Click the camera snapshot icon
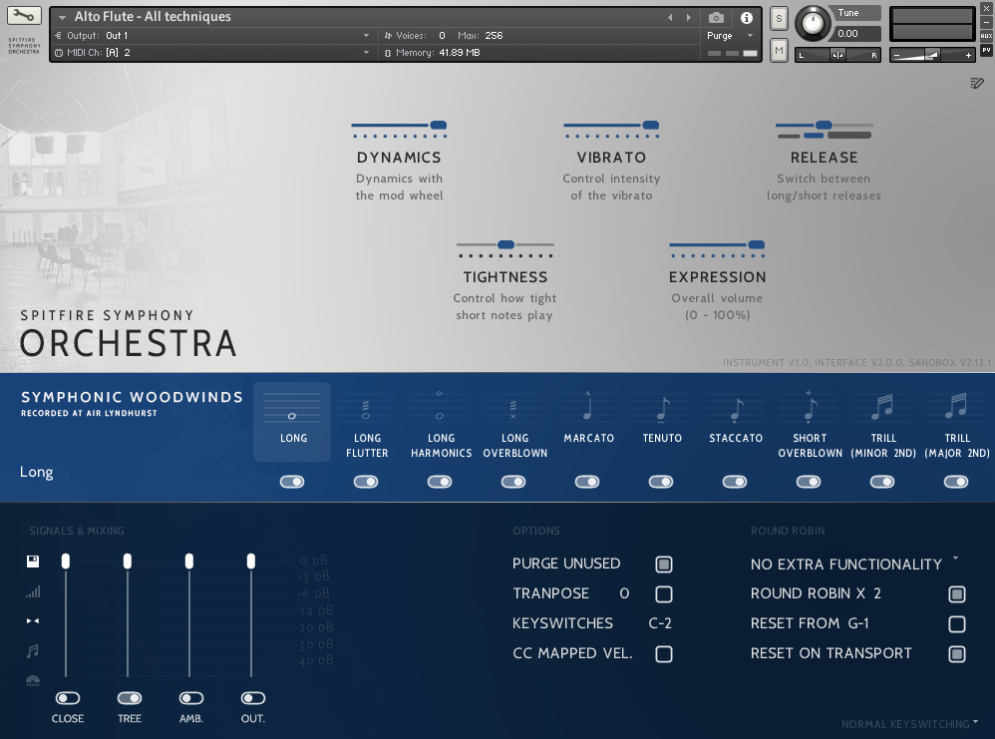 pyautogui.click(x=716, y=18)
